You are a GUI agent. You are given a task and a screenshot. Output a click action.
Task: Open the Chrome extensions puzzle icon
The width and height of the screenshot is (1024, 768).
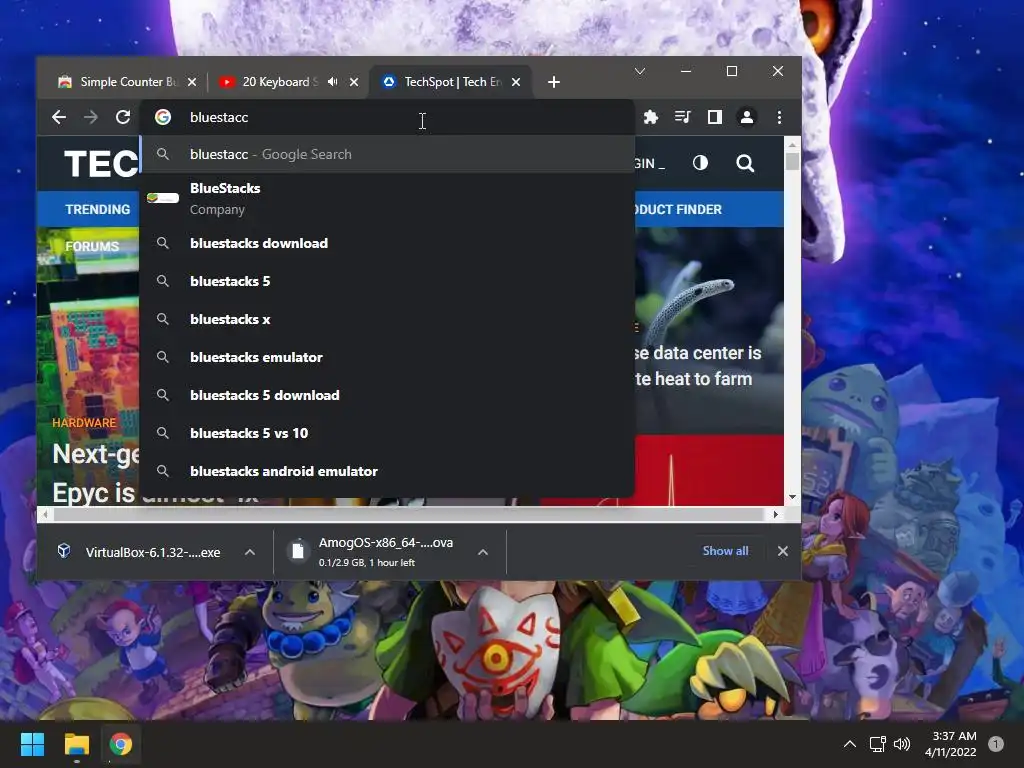click(x=650, y=117)
